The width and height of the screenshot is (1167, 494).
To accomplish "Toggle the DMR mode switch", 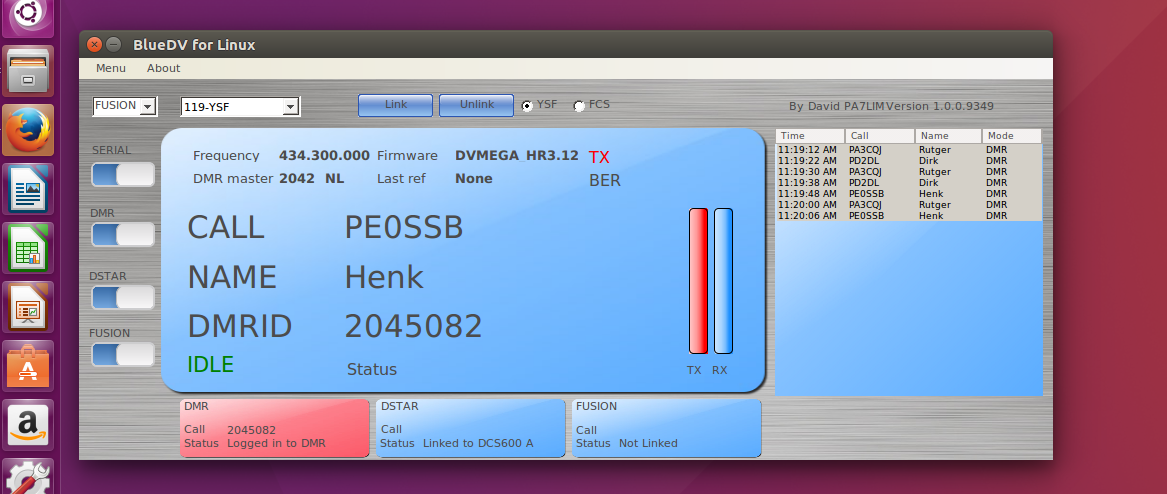I will (x=123, y=235).
